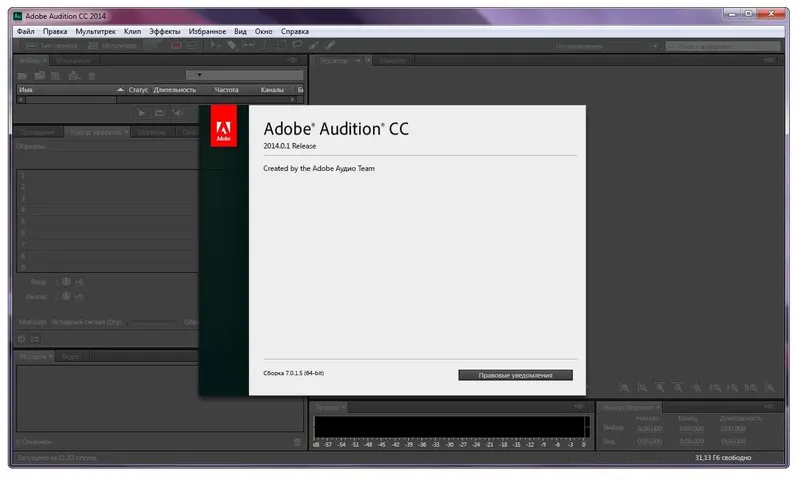Open the Files panel options menu
Screen dimensions: 800x480
click(293, 60)
